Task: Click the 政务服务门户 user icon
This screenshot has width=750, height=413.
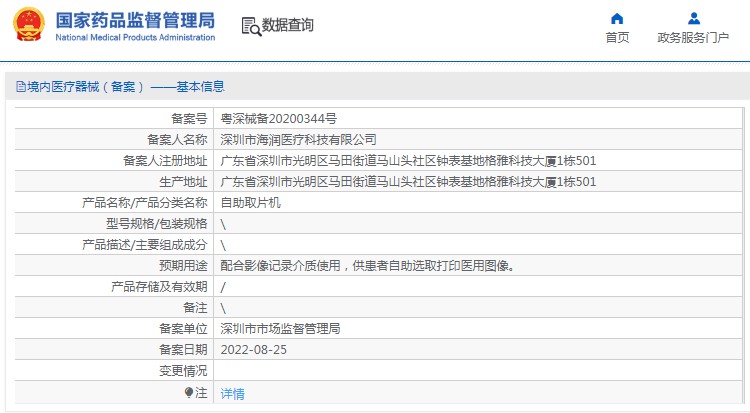Action: tap(694, 19)
